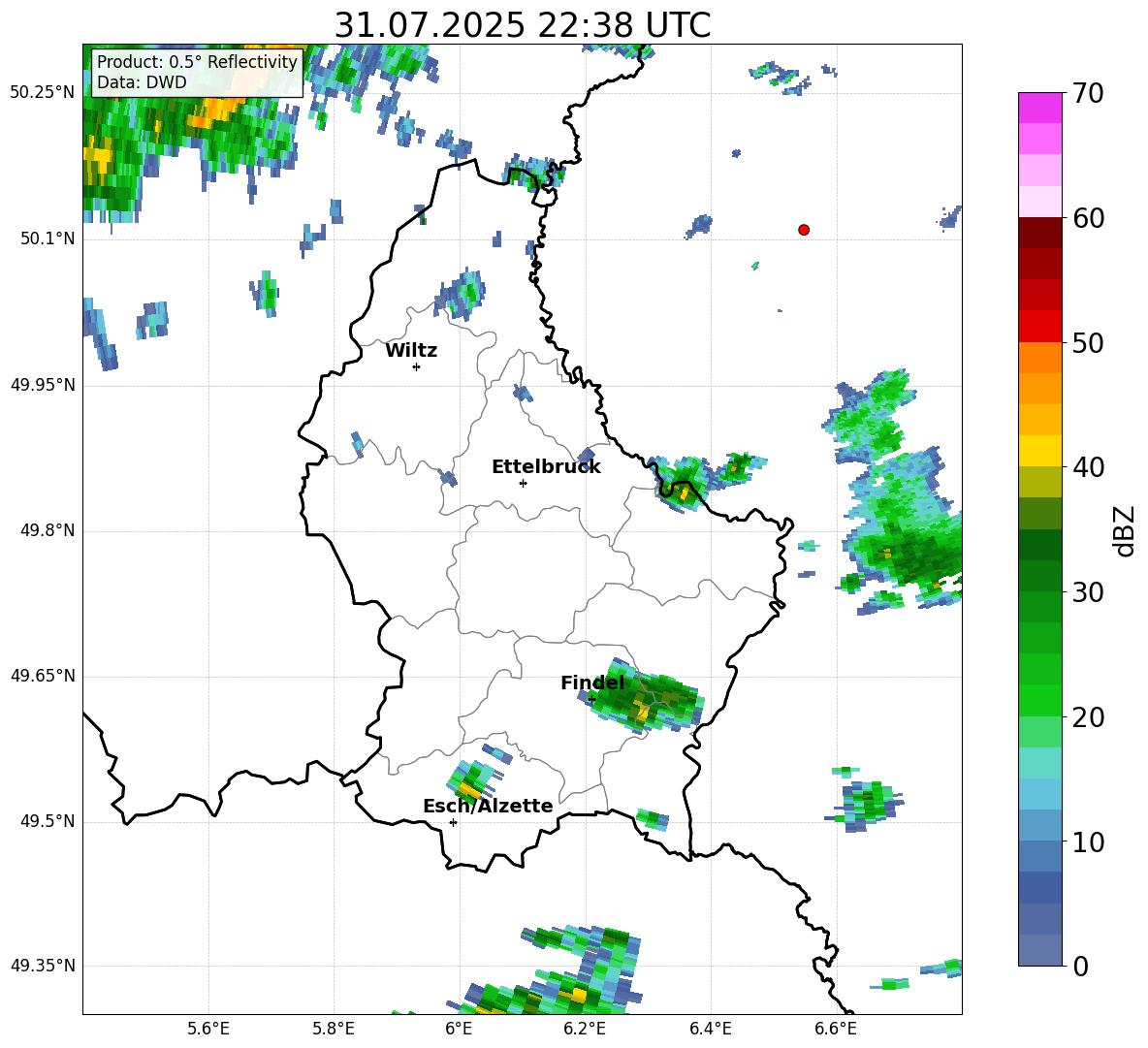Click the cross marker below Ettelbruck
Viewport: 1148px width, 1048px height.
[523, 483]
